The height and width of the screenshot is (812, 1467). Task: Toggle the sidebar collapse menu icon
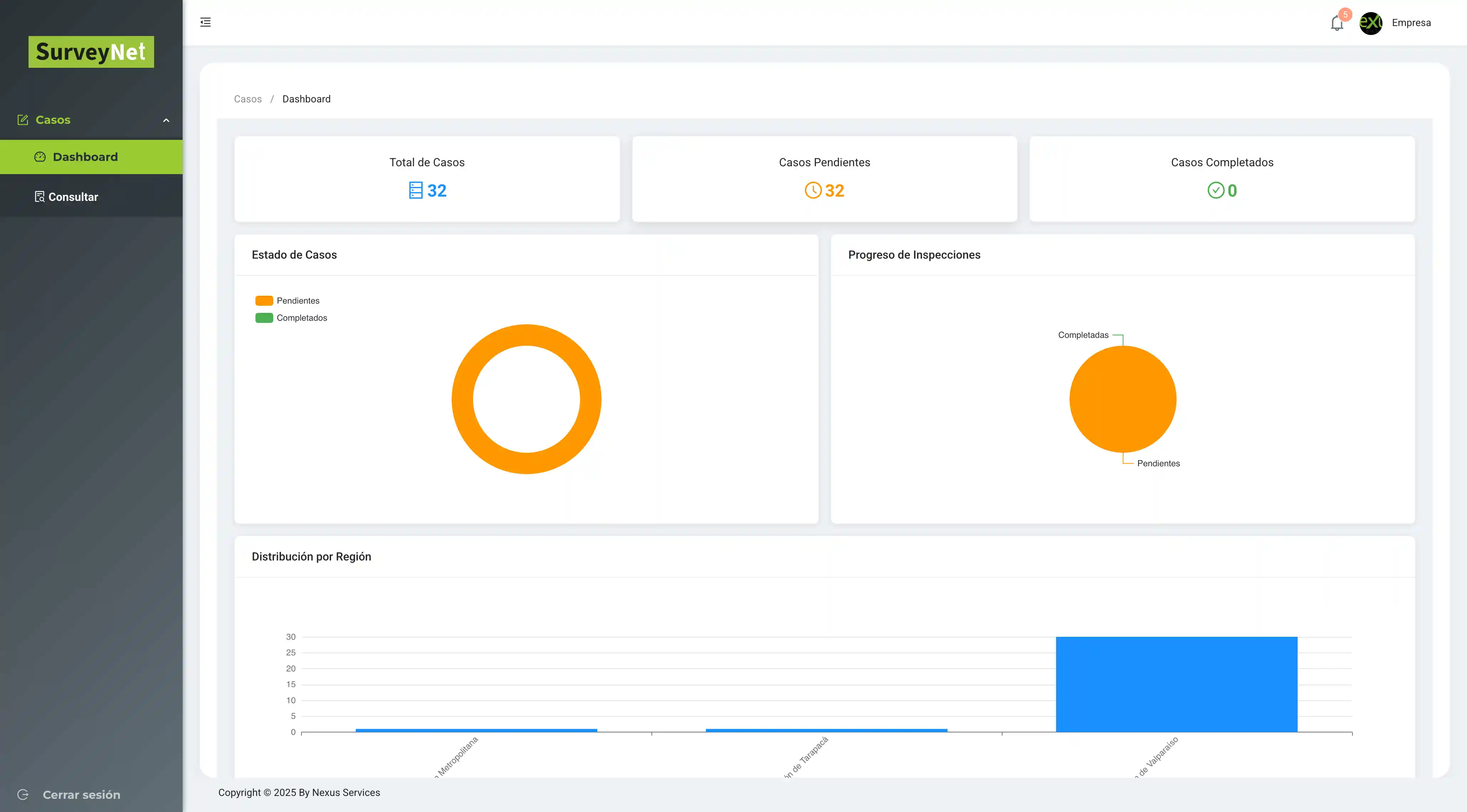point(205,22)
